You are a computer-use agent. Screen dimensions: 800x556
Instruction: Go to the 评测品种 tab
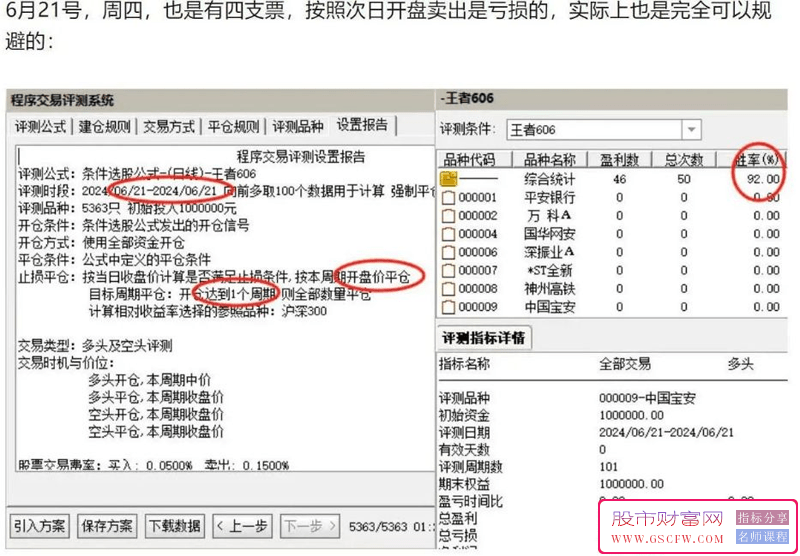coord(298,127)
